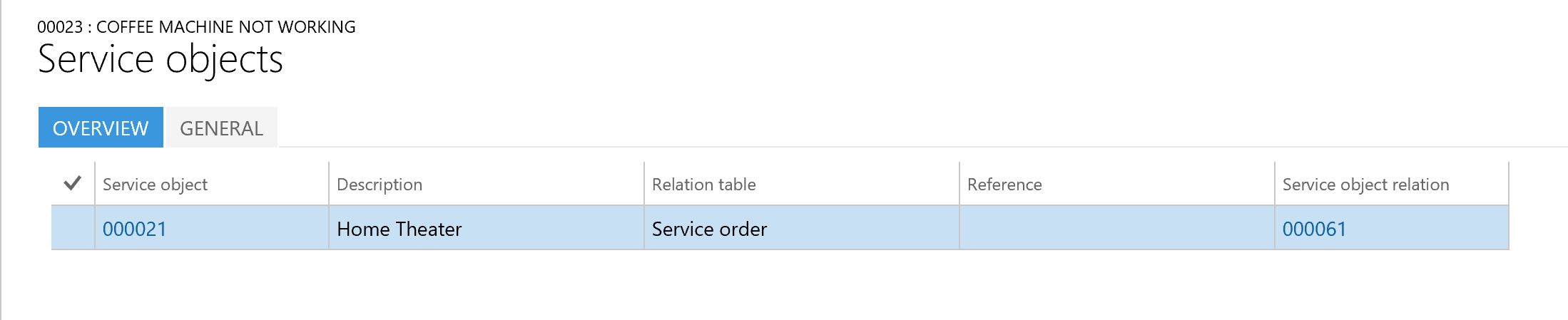Click divider between Reference and Service object relation headers
This screenshot has height=320, width=1568.
[x=1275, y=184]
